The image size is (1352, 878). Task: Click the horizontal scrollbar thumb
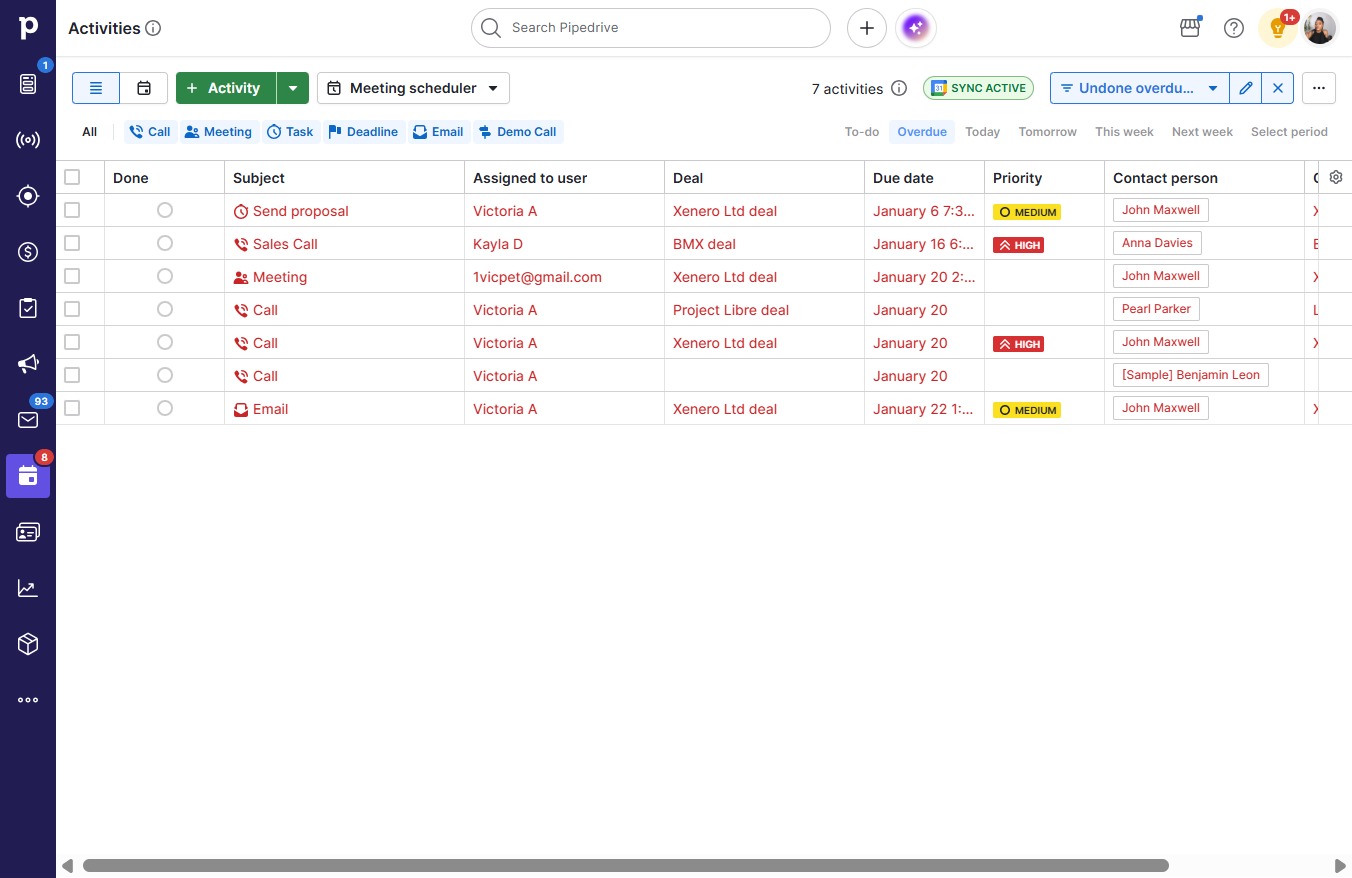626,865
